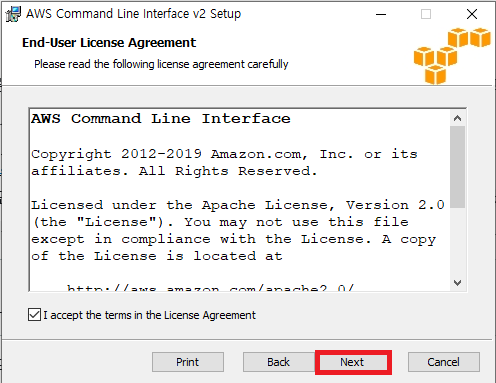The width and height of the screenshot is (496, 383).
Task: Cancel the AWS CLI installation
Action: coord(444,362)
